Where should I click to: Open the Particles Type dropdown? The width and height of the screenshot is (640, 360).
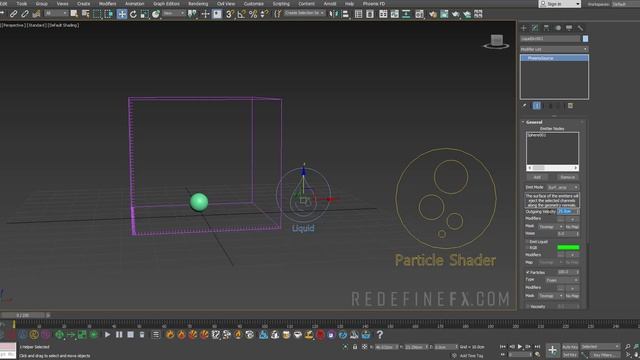[x=562, y=280]
